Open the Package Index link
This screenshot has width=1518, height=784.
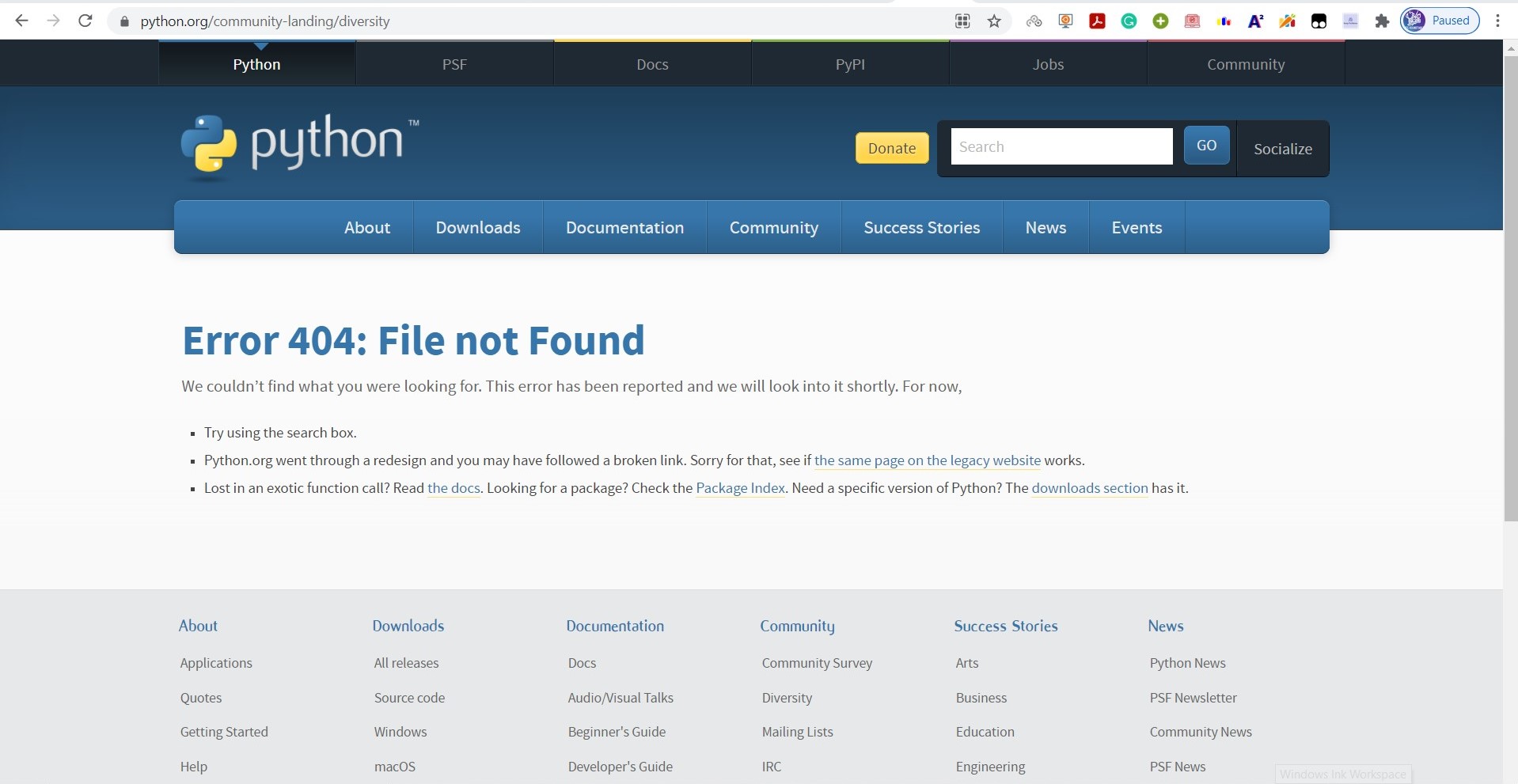tap(741, 488)
